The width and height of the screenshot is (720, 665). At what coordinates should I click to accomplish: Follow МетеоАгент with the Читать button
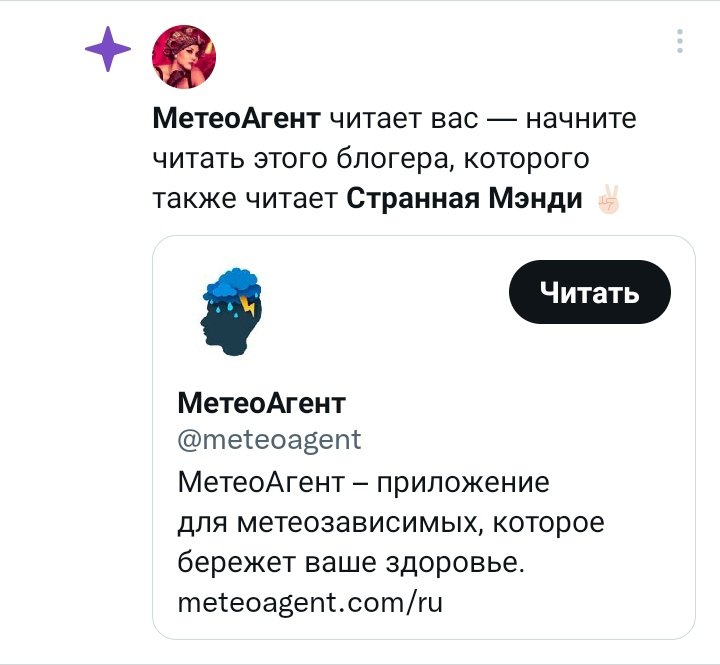click(590, 292)
